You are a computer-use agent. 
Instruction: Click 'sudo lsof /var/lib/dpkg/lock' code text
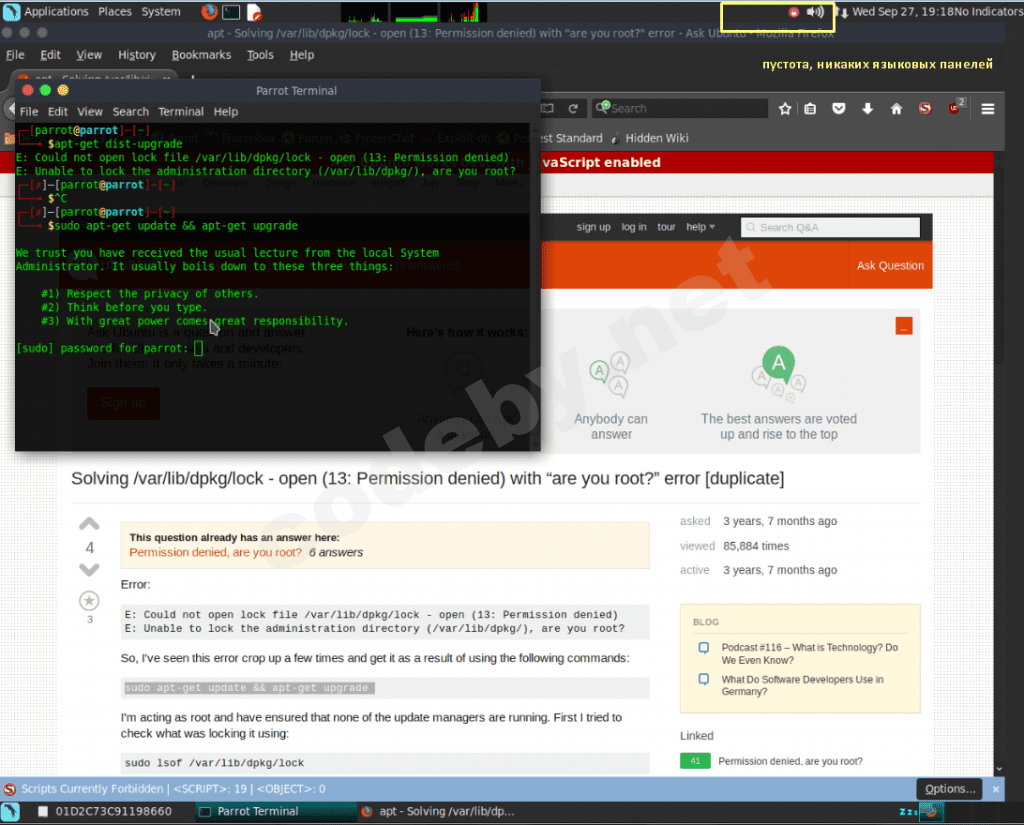(x=214, y=762)
